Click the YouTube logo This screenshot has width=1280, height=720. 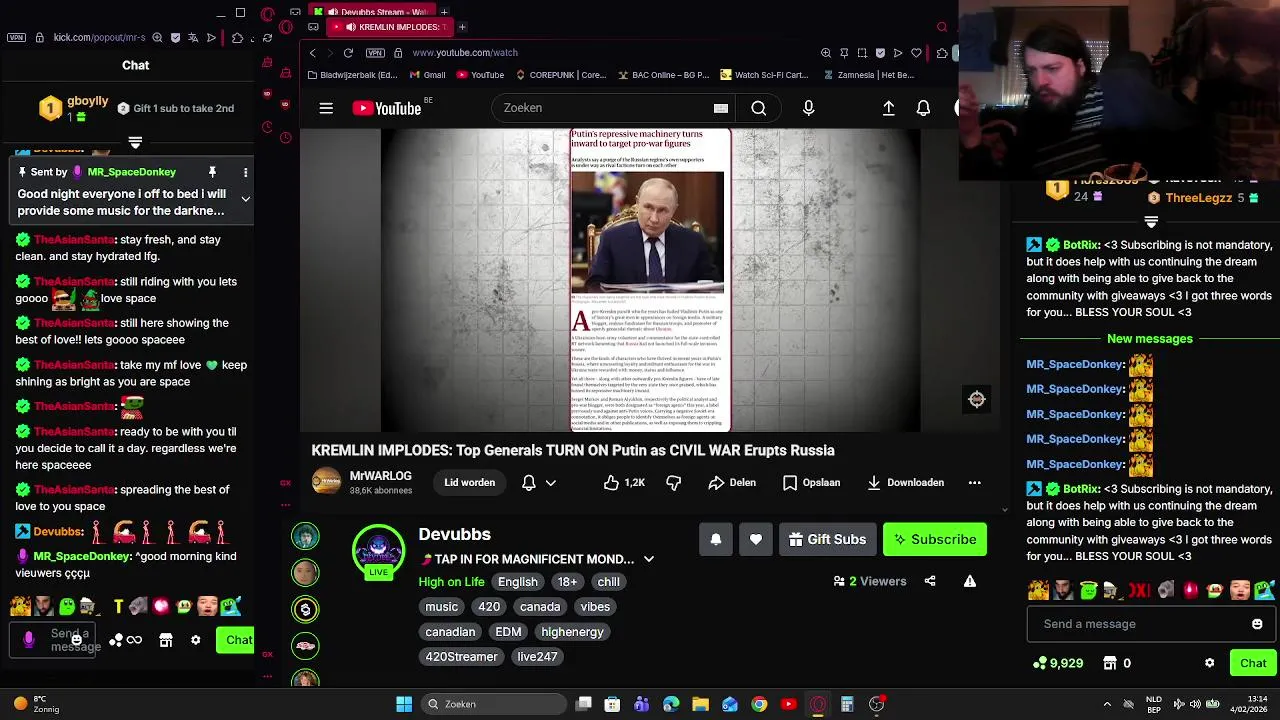point(387,108)
